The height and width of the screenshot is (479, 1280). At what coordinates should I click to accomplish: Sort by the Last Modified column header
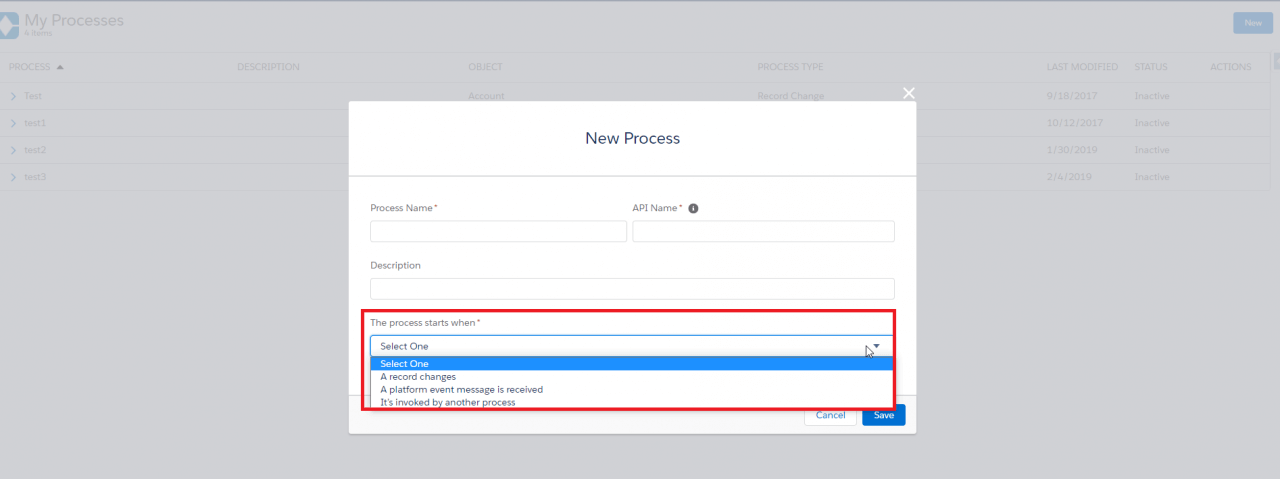tap(1082, 68)
